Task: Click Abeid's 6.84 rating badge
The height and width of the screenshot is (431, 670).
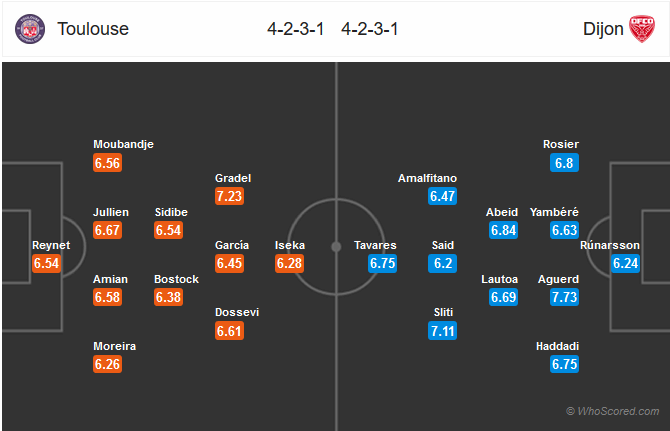Action: coord(503,230)
